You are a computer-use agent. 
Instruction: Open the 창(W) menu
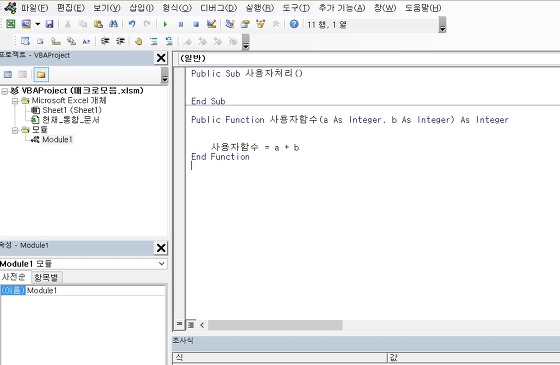tap(385, 8)
